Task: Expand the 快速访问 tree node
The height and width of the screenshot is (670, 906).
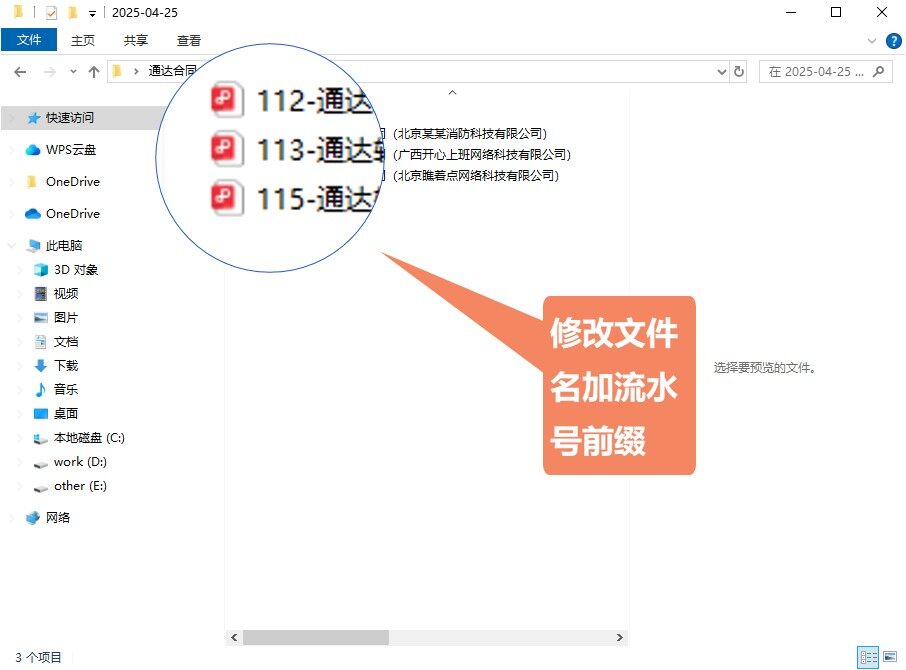Action: click(11, 118)
